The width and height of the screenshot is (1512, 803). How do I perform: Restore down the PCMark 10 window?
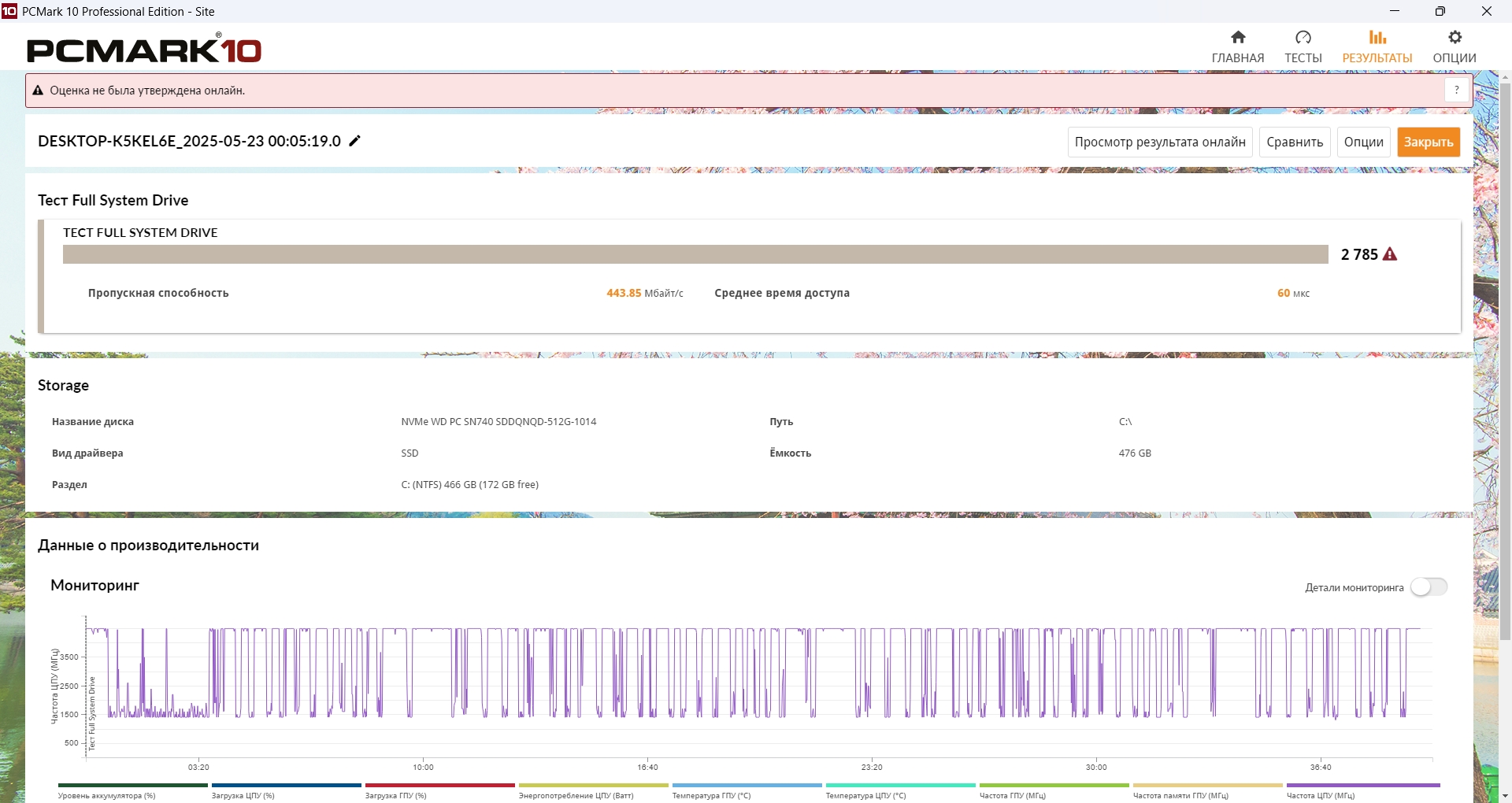(x=1440, y=11)
